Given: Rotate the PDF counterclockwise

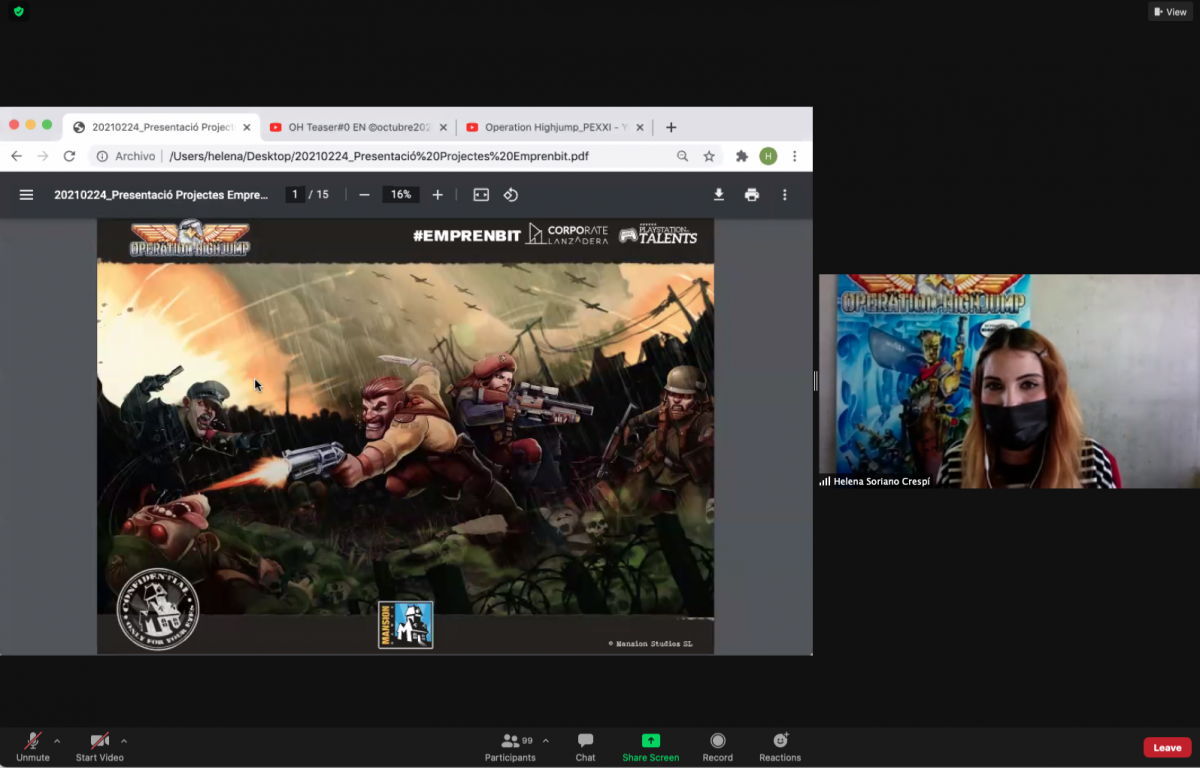Looking at the screenshot, I should tap(511, 195).
